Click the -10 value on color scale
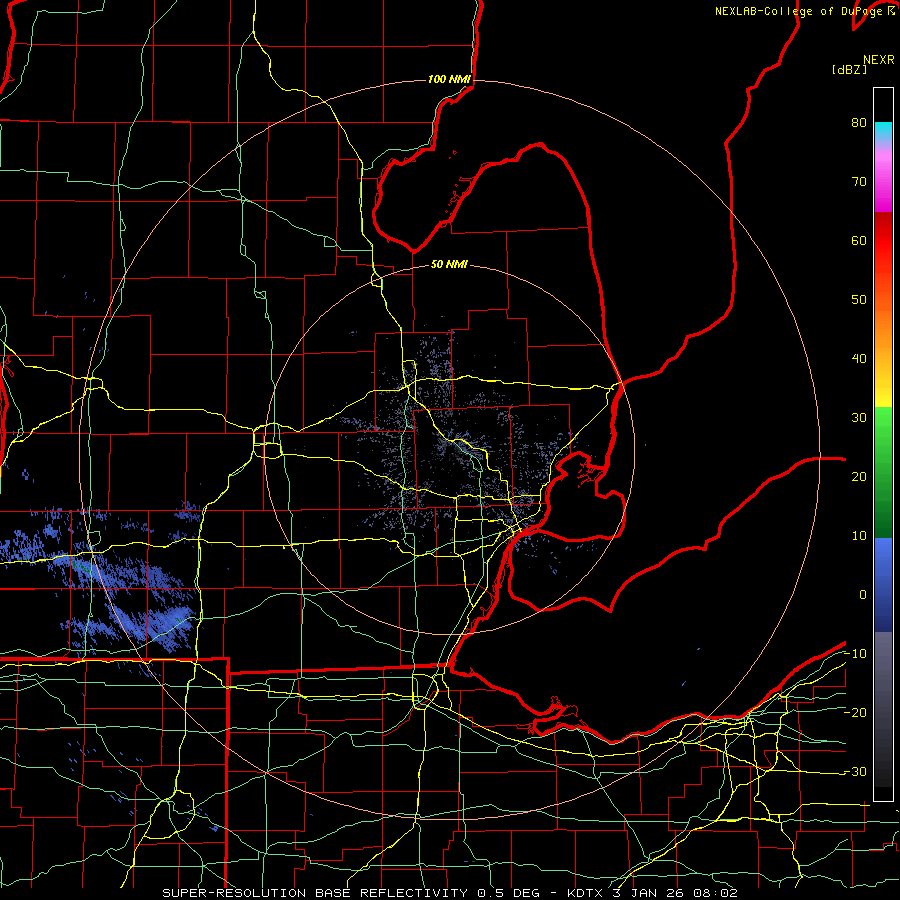The height and width of the screenshot is (900, 900). click(x=855, y=654)
